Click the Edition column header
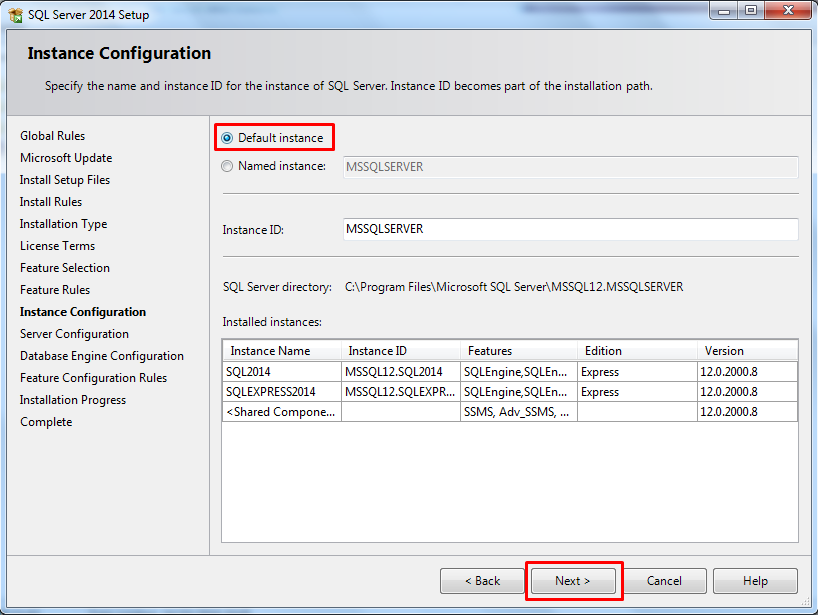Image resolution: width=818 pixels, height=615 pixels. point(637,351)
